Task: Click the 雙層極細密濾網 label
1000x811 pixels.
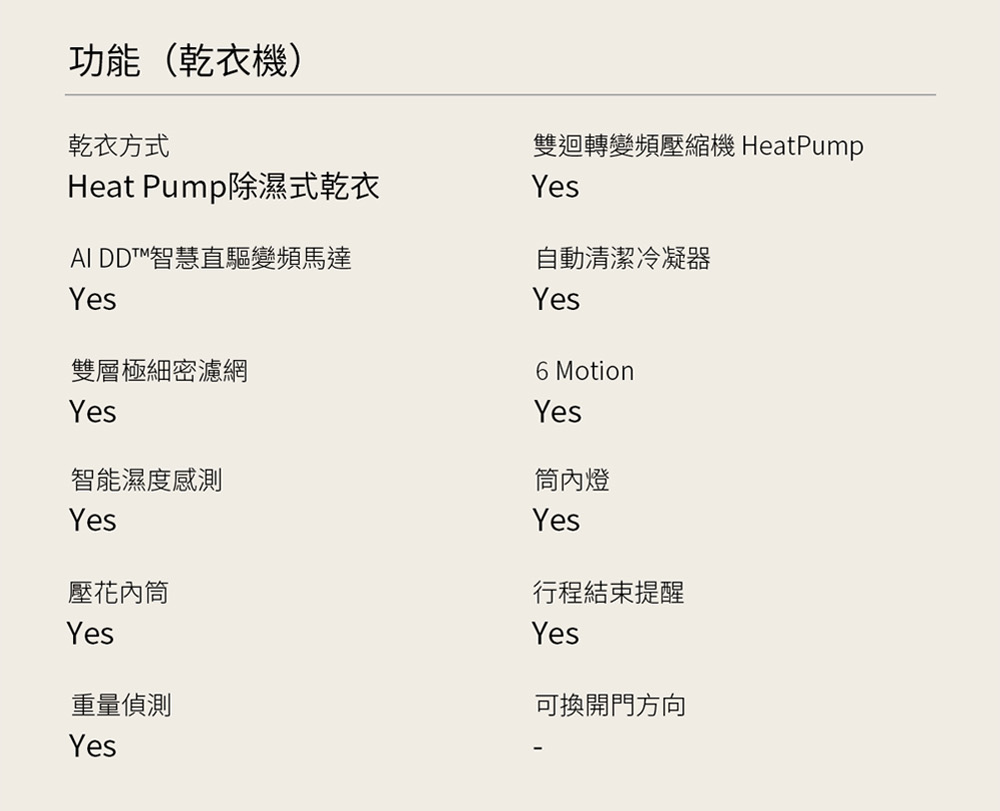Action: (158, 372)
